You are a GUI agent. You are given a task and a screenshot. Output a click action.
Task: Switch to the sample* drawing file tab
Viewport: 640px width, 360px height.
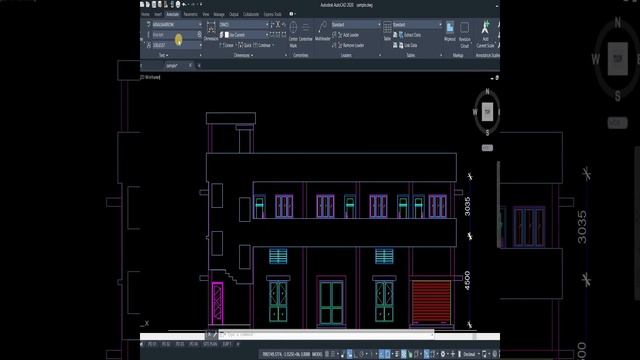tap(172, 65)
